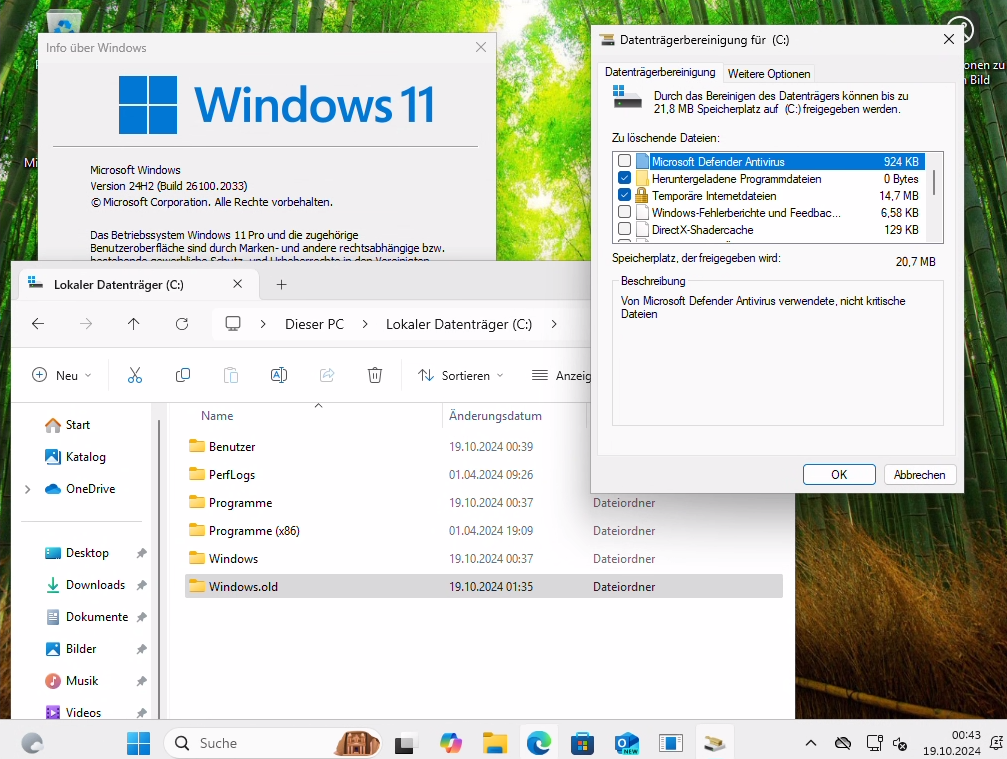Open Copilot from the taskbar
The image size is (1007, 759).
point(451,743)
